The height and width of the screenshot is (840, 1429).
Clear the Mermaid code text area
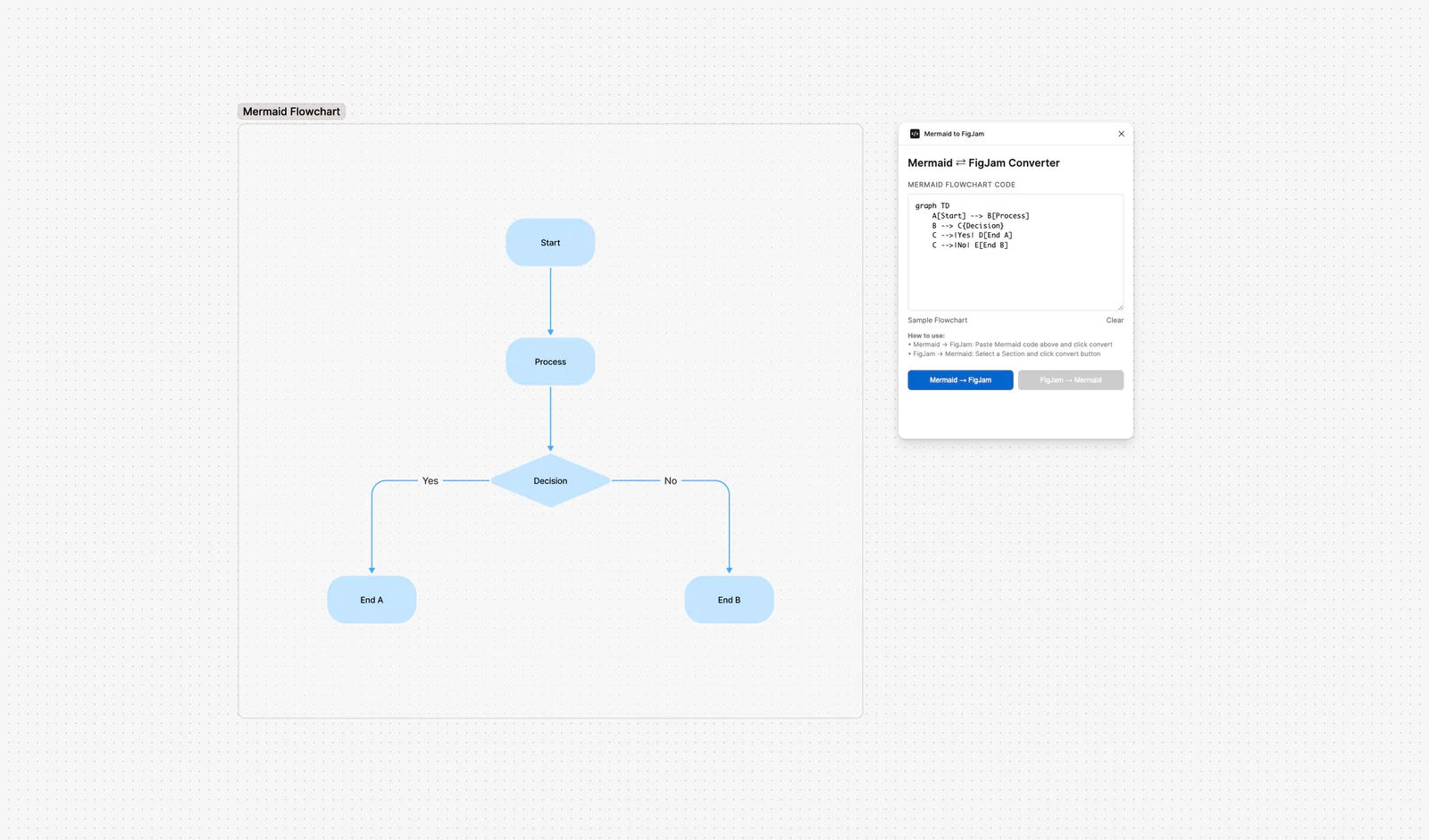coord(1115,320)
